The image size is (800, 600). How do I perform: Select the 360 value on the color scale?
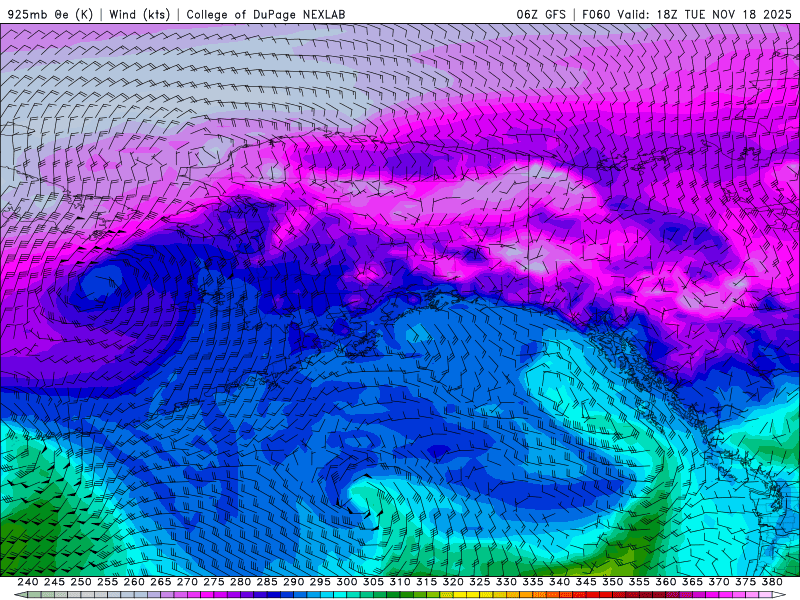coord(666,582)
